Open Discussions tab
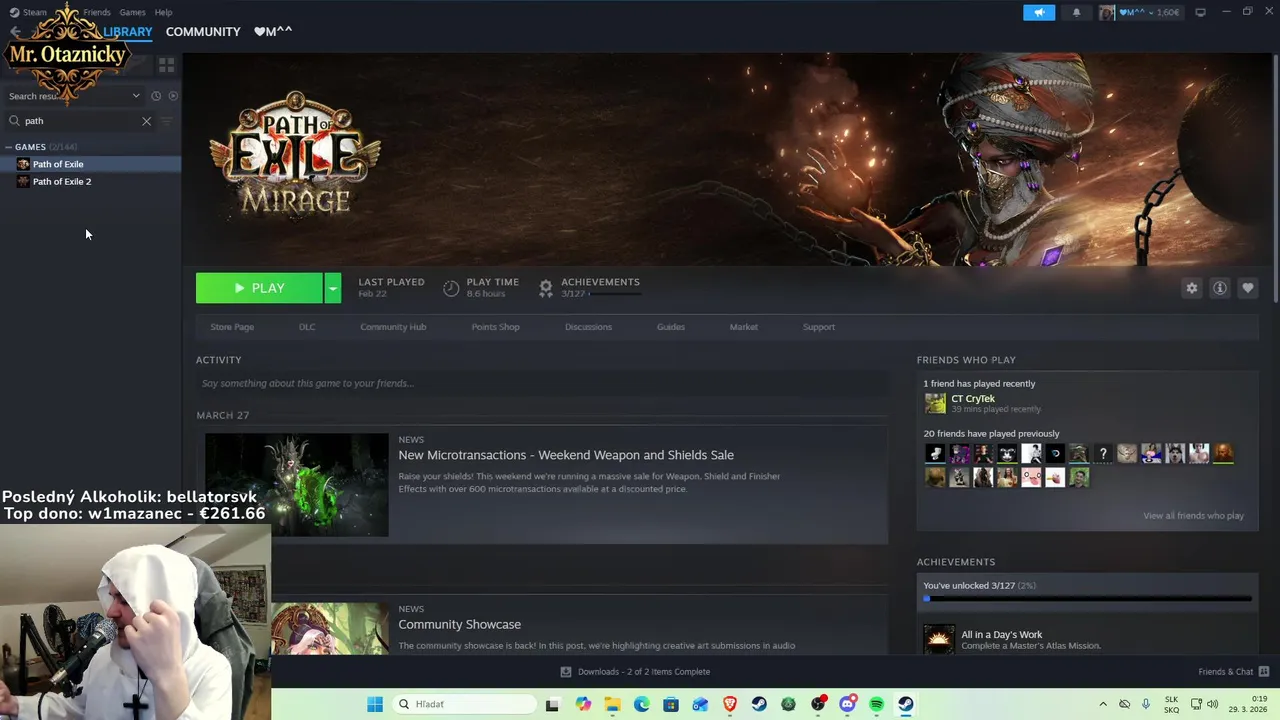The height and width of the screenshot is (720, 1280). pyautogui.click(x=588, y=327)
